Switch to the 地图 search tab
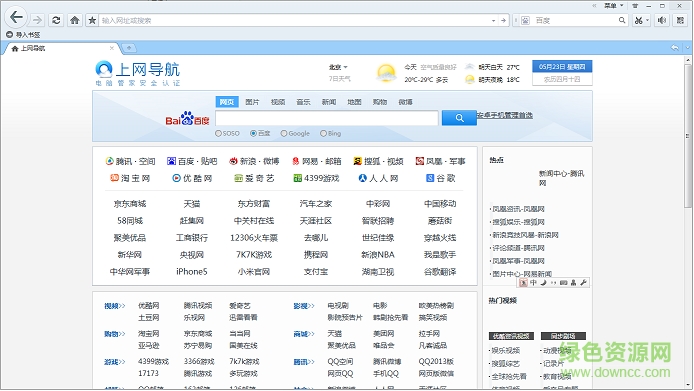 tap(354, 102)
